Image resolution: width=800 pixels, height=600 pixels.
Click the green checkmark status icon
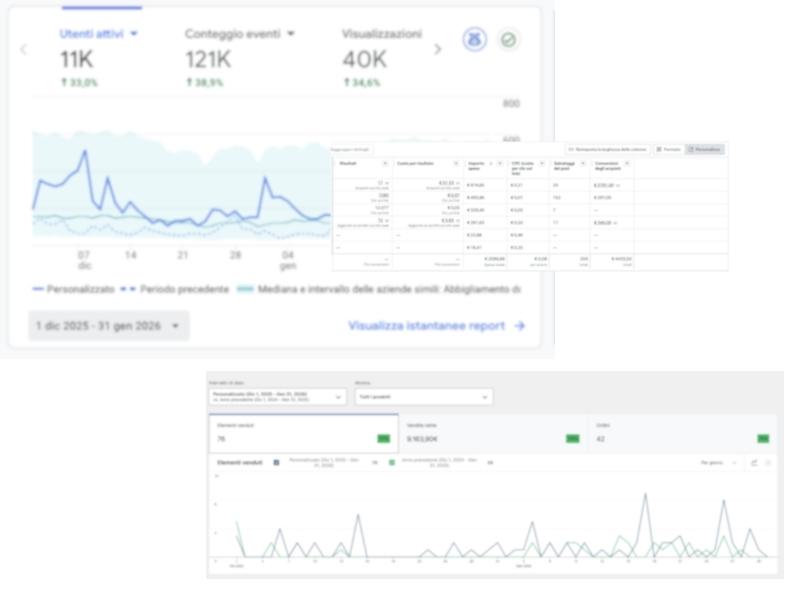coord(508,40)
